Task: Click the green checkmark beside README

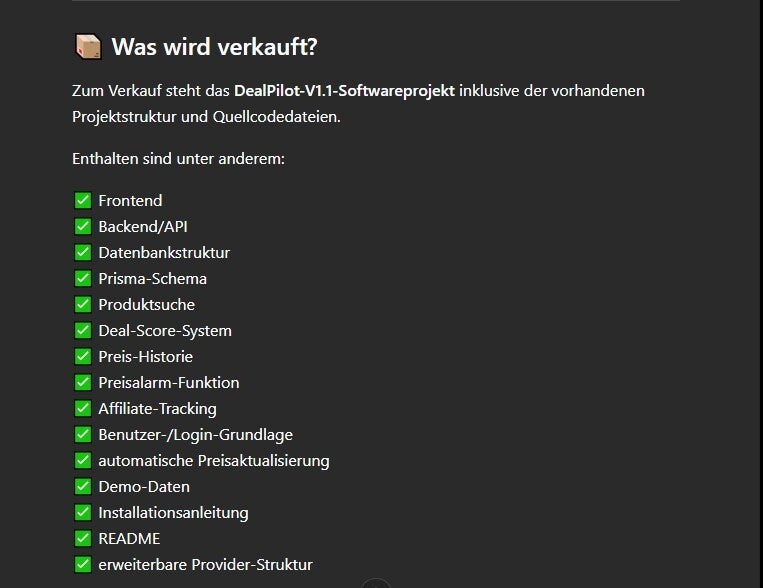Action: [x=83, y=538]
